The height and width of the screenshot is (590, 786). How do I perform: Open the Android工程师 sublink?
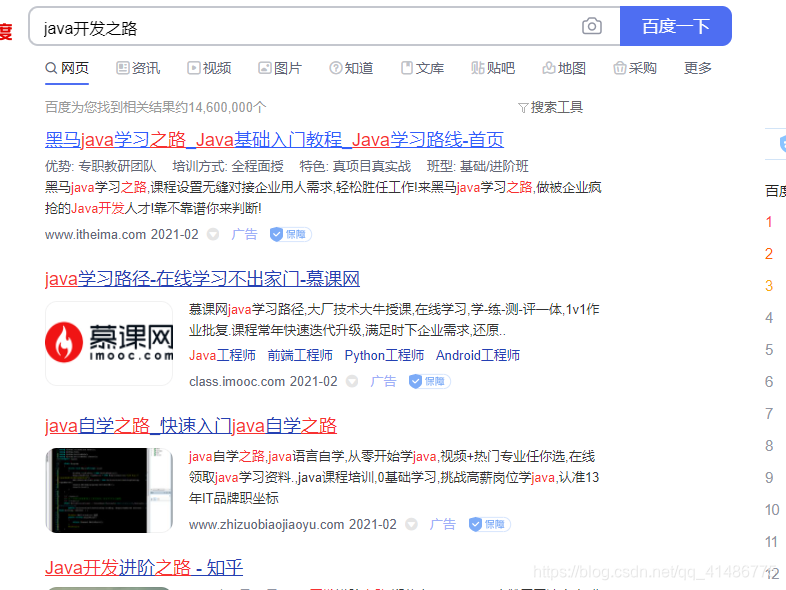478,355
